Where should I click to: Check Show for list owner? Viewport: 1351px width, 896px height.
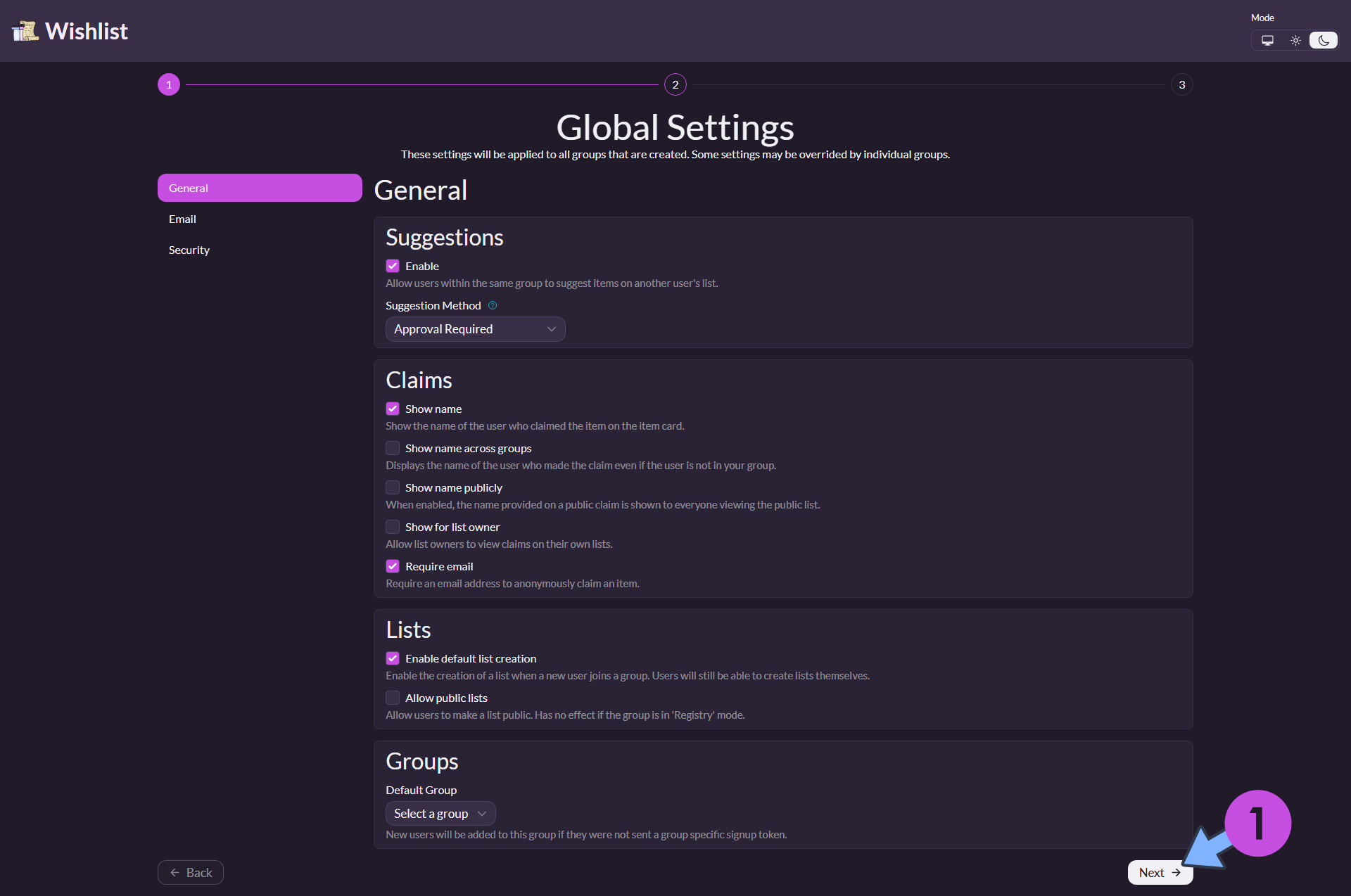393,527
